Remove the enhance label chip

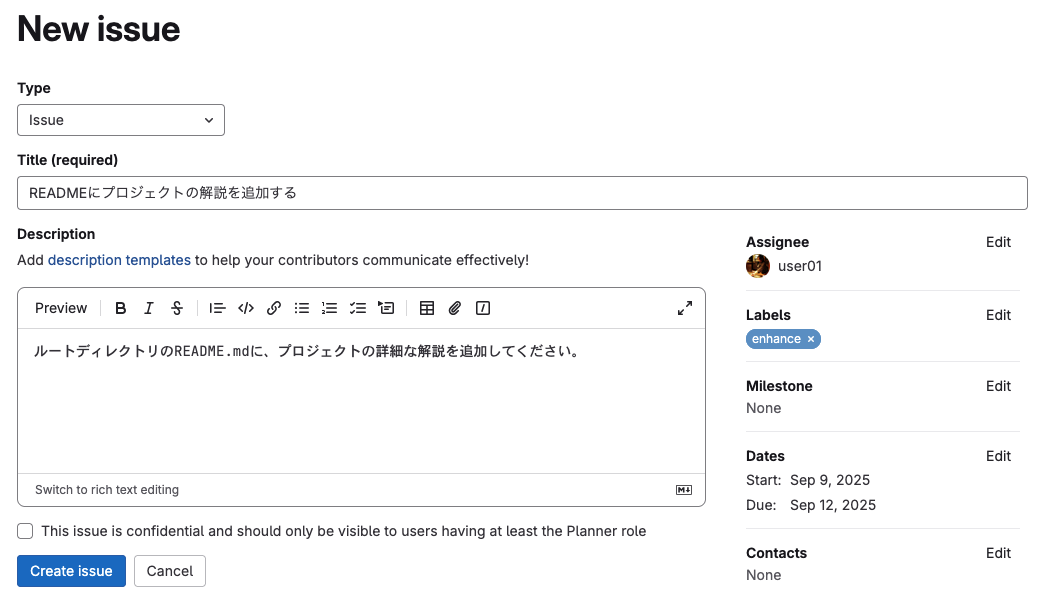(811, 339)
